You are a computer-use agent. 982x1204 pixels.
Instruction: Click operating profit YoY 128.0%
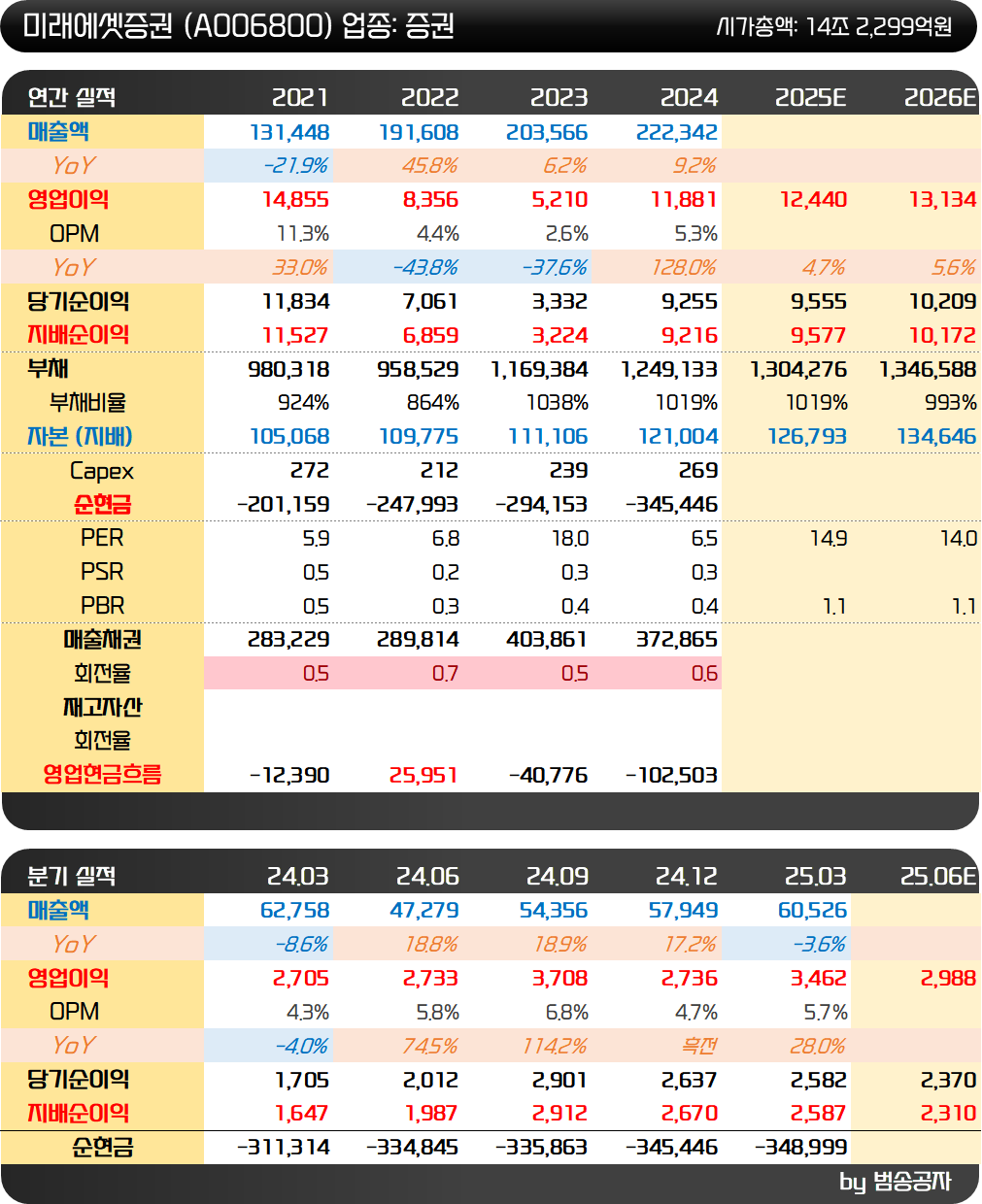pyautogui.click(x=684, y=268)
